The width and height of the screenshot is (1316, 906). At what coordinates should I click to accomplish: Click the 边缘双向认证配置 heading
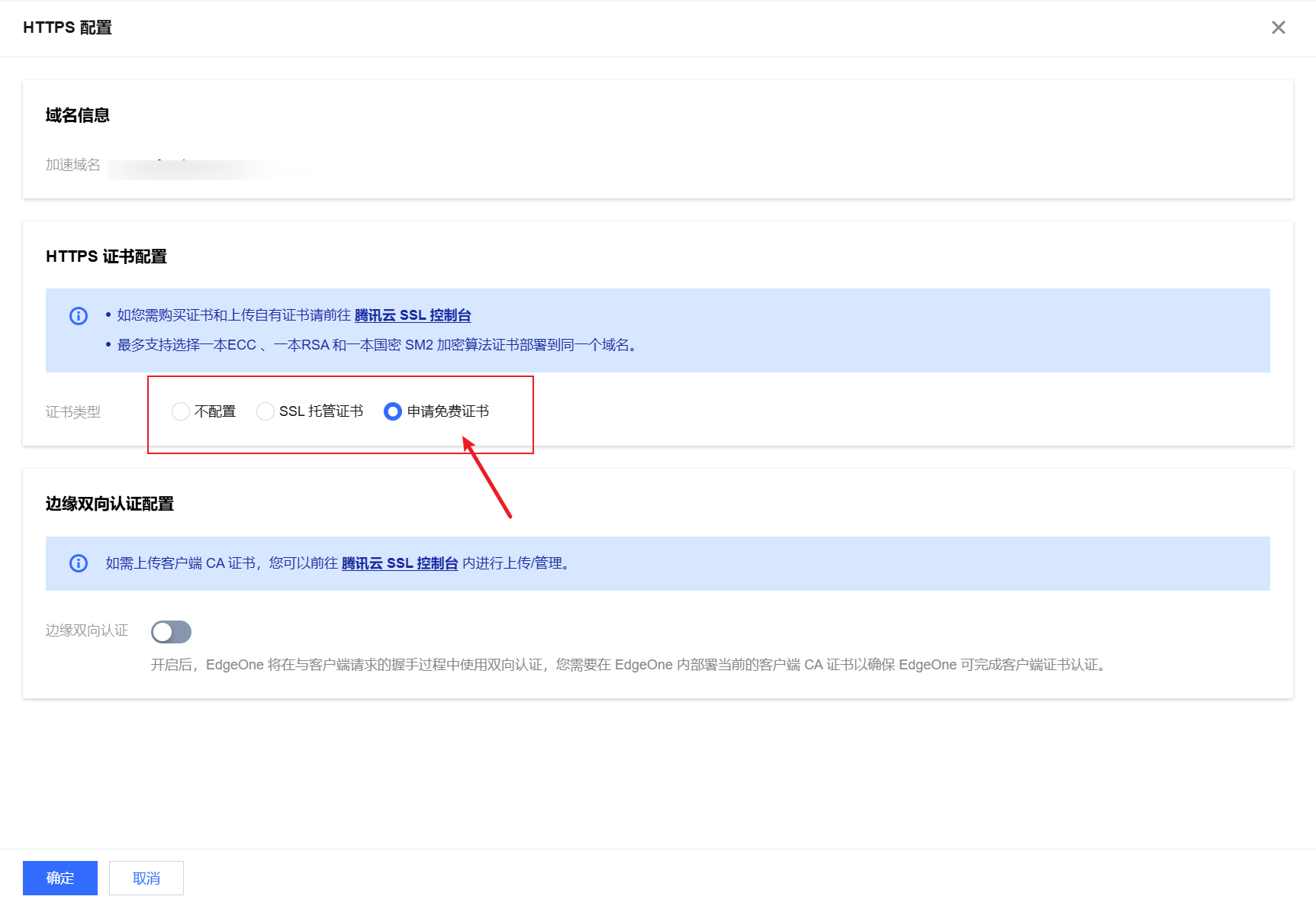pyautogui.click(x=110, y=504)
